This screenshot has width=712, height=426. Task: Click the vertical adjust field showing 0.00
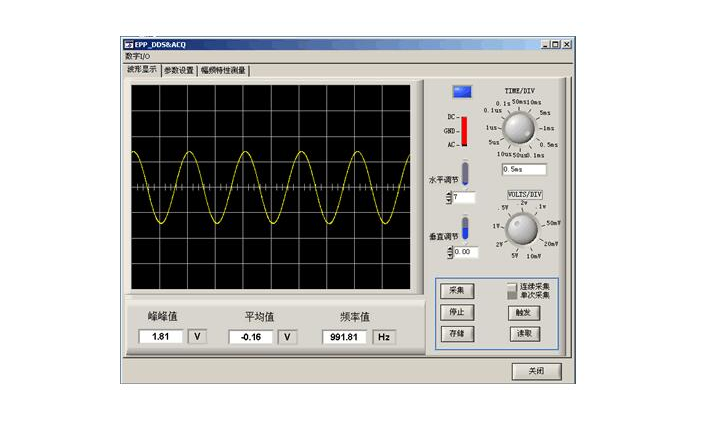point(465,252)
